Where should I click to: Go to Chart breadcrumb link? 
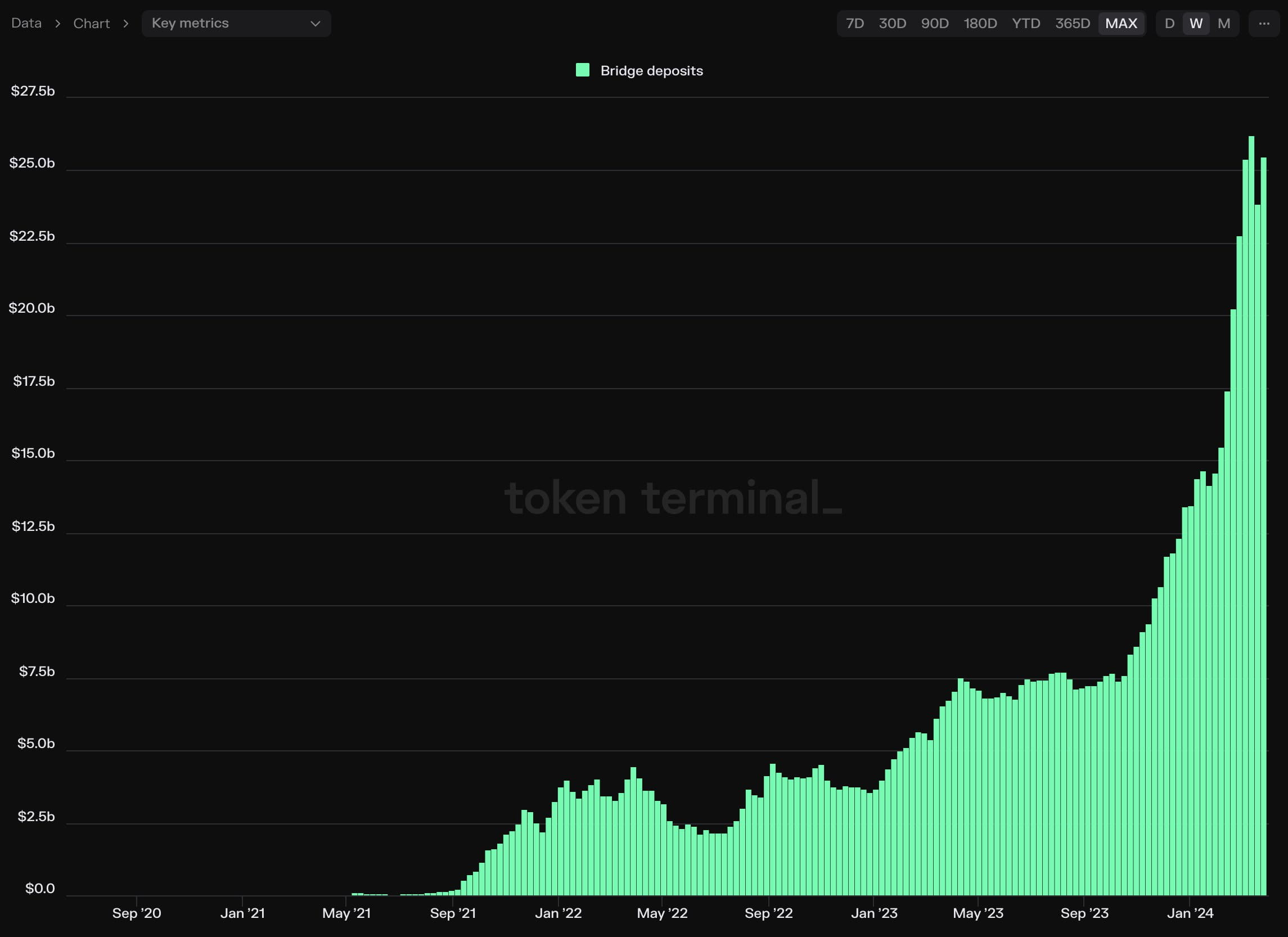click(92, 23)
